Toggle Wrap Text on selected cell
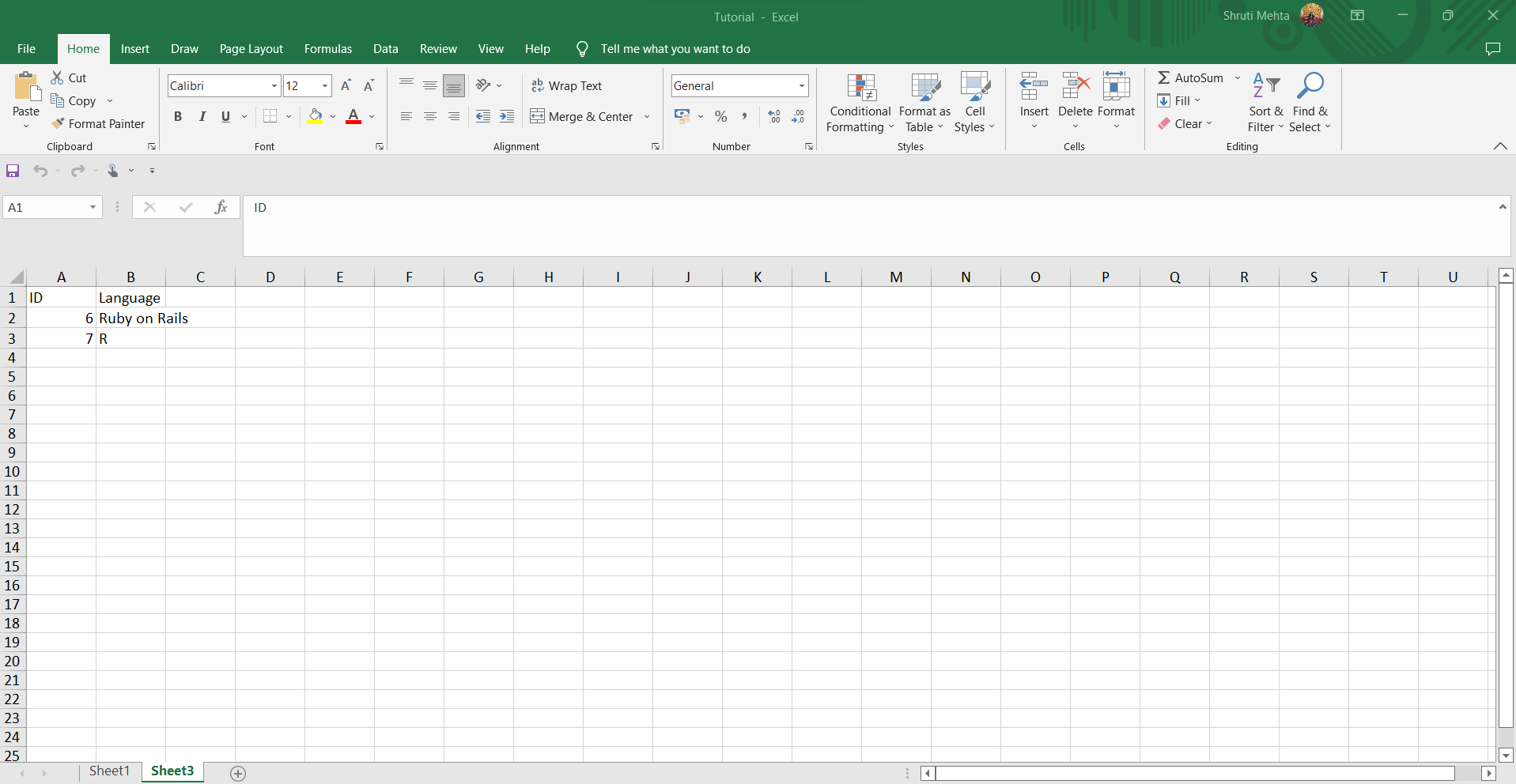Viewport: 1516px width, 784px height. (x=566, y=85)
